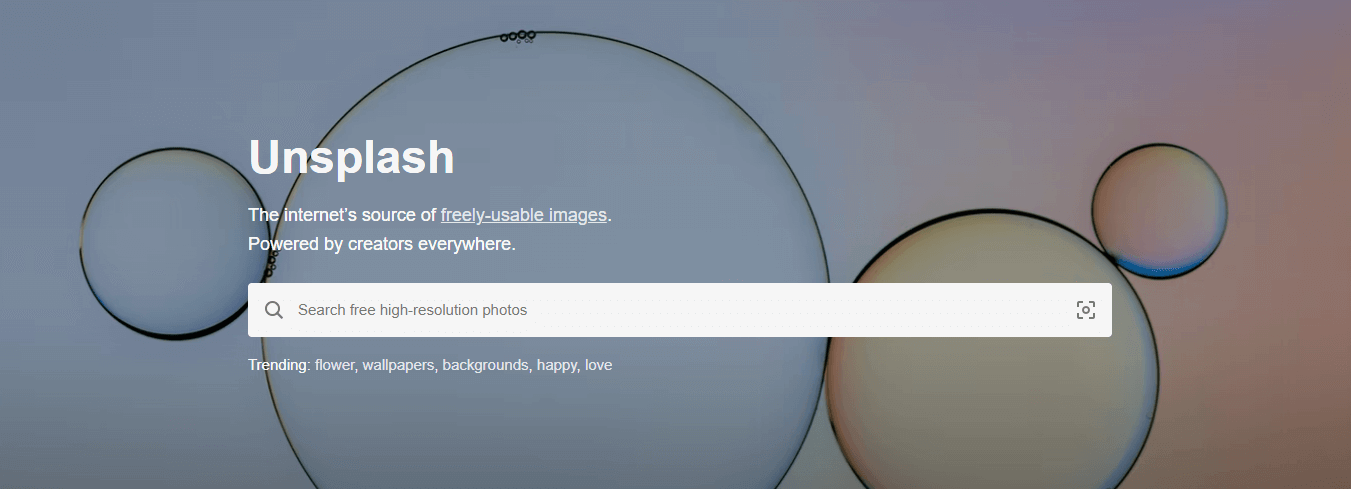Viewport: 1351px width, 489px height.
Task: Click the Unsplash heading title
Action: pyautogui.click(x=351, y=157)
